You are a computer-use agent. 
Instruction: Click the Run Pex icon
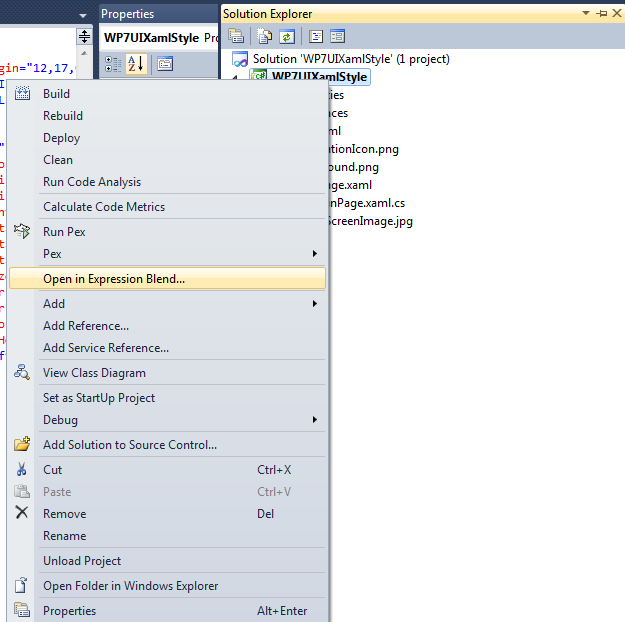coord(22,231)
